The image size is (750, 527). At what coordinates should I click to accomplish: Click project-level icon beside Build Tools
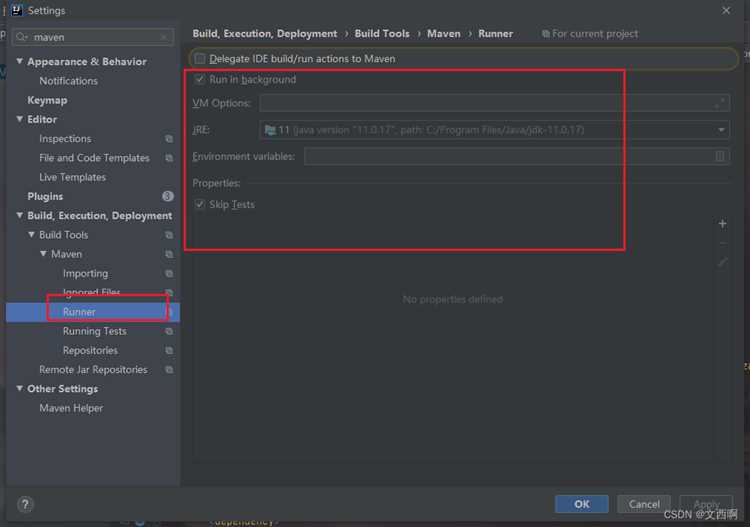tap(169, 235)
